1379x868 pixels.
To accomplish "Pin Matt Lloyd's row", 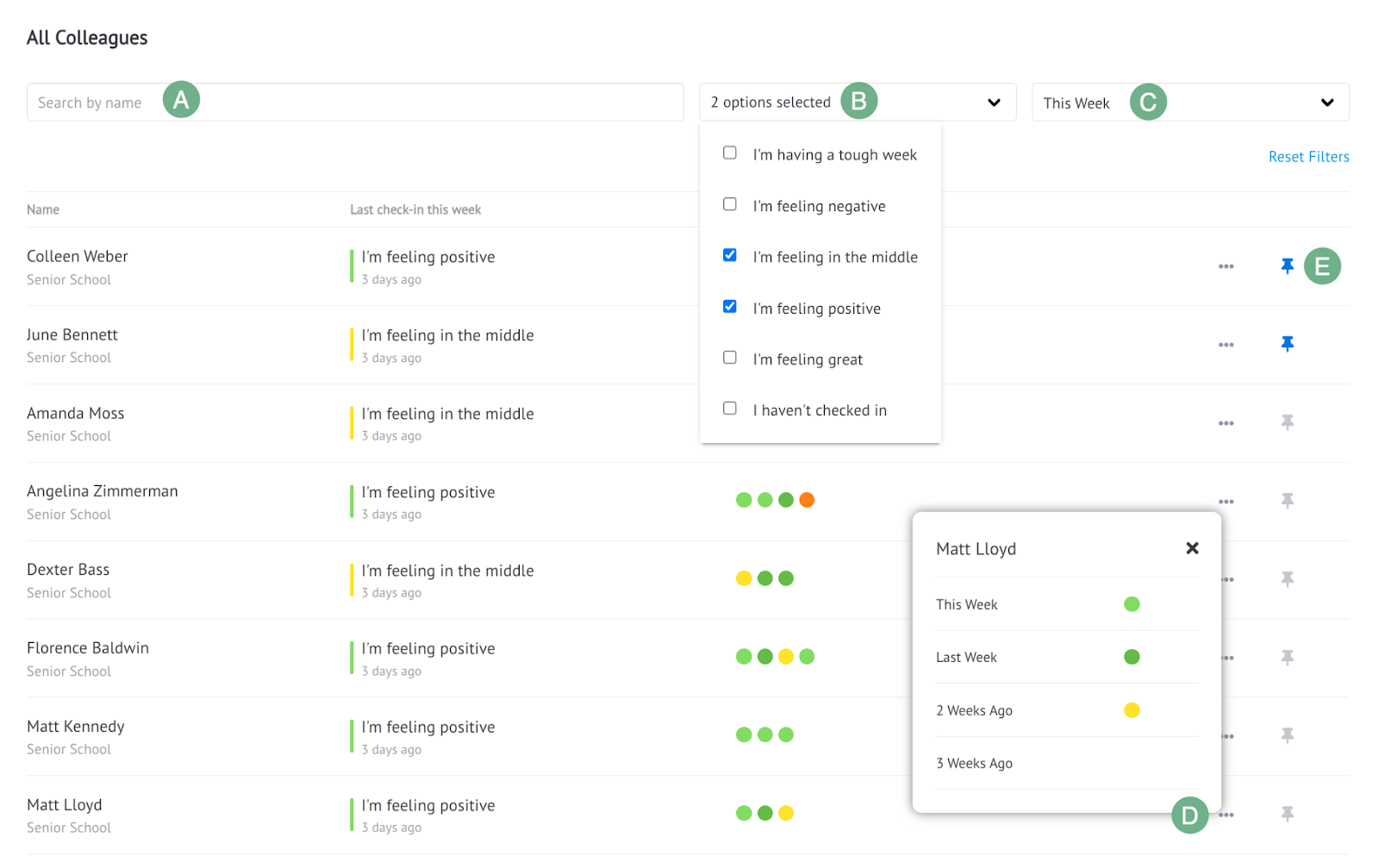I will point(1287,815).
